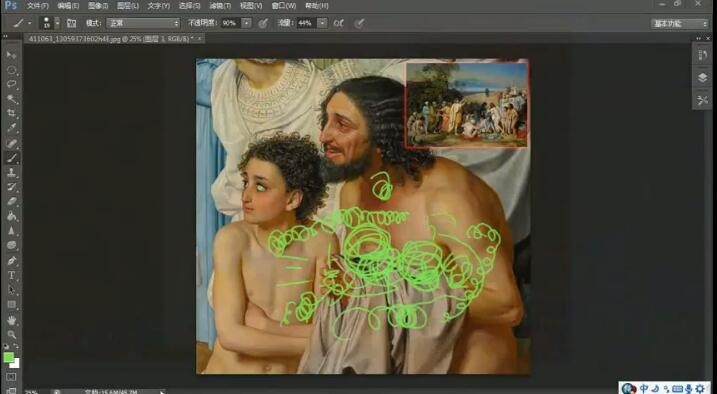Select the Eyedropper tool
This screenshot has height=394, width=717.
(12, 128)
